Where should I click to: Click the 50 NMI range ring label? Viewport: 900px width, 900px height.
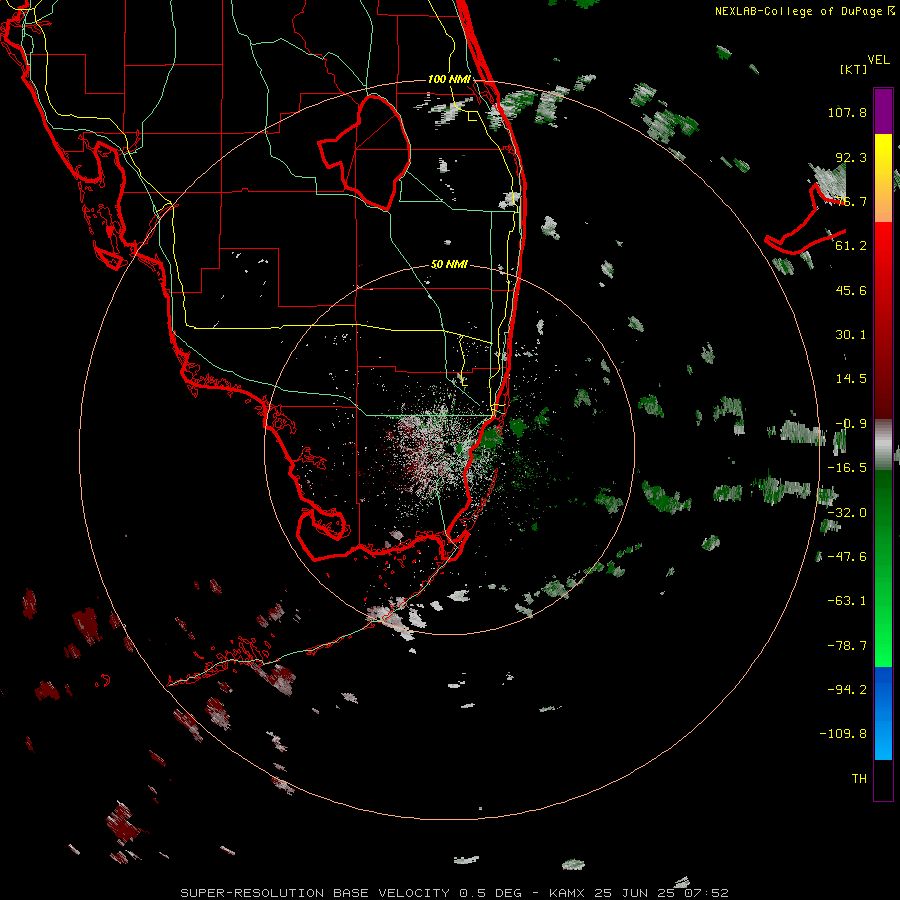[x=449, y=265]
